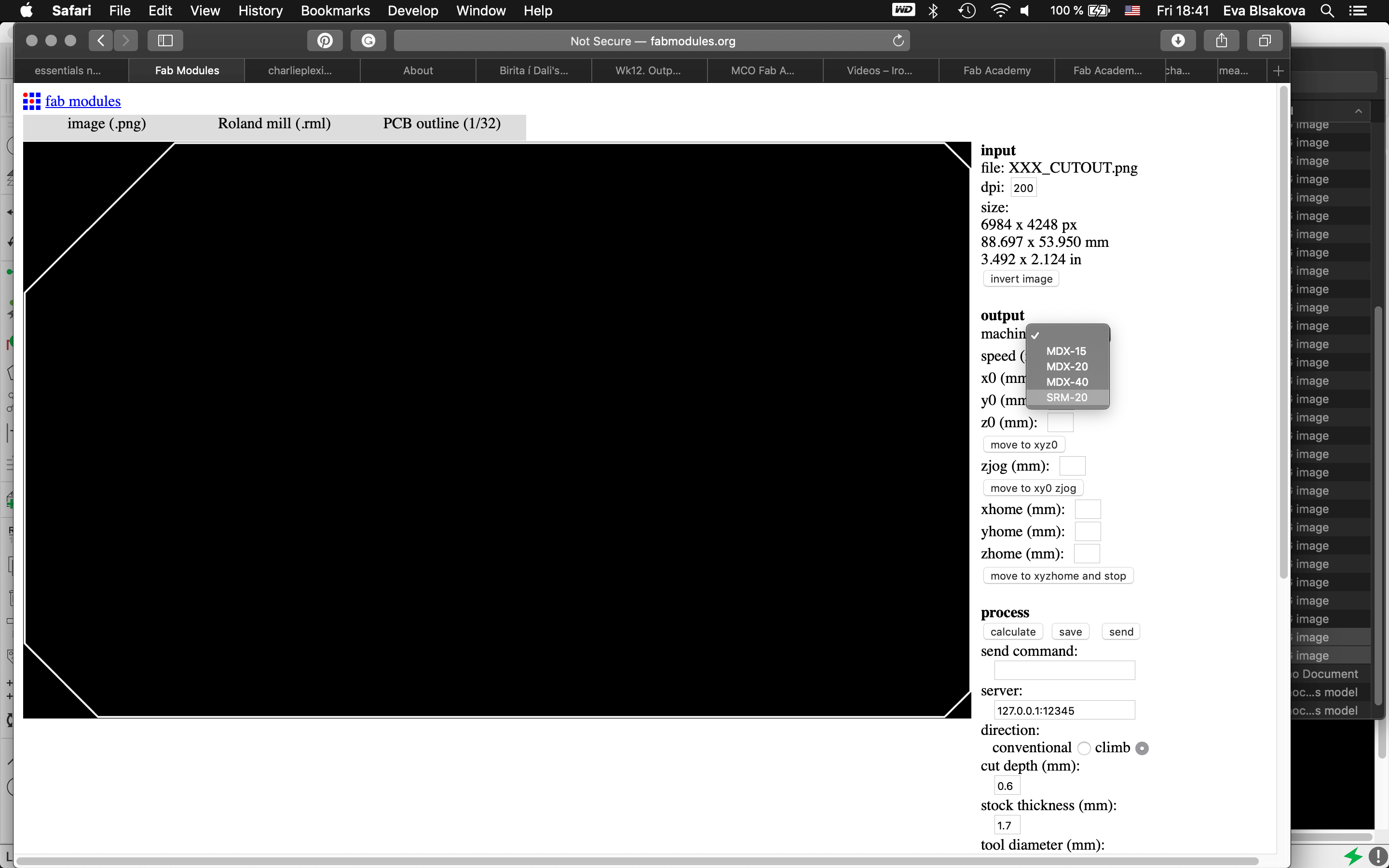Switch to the Fab Academy tab
Screen dimensions: 1389x868
(x=996, y=70)
